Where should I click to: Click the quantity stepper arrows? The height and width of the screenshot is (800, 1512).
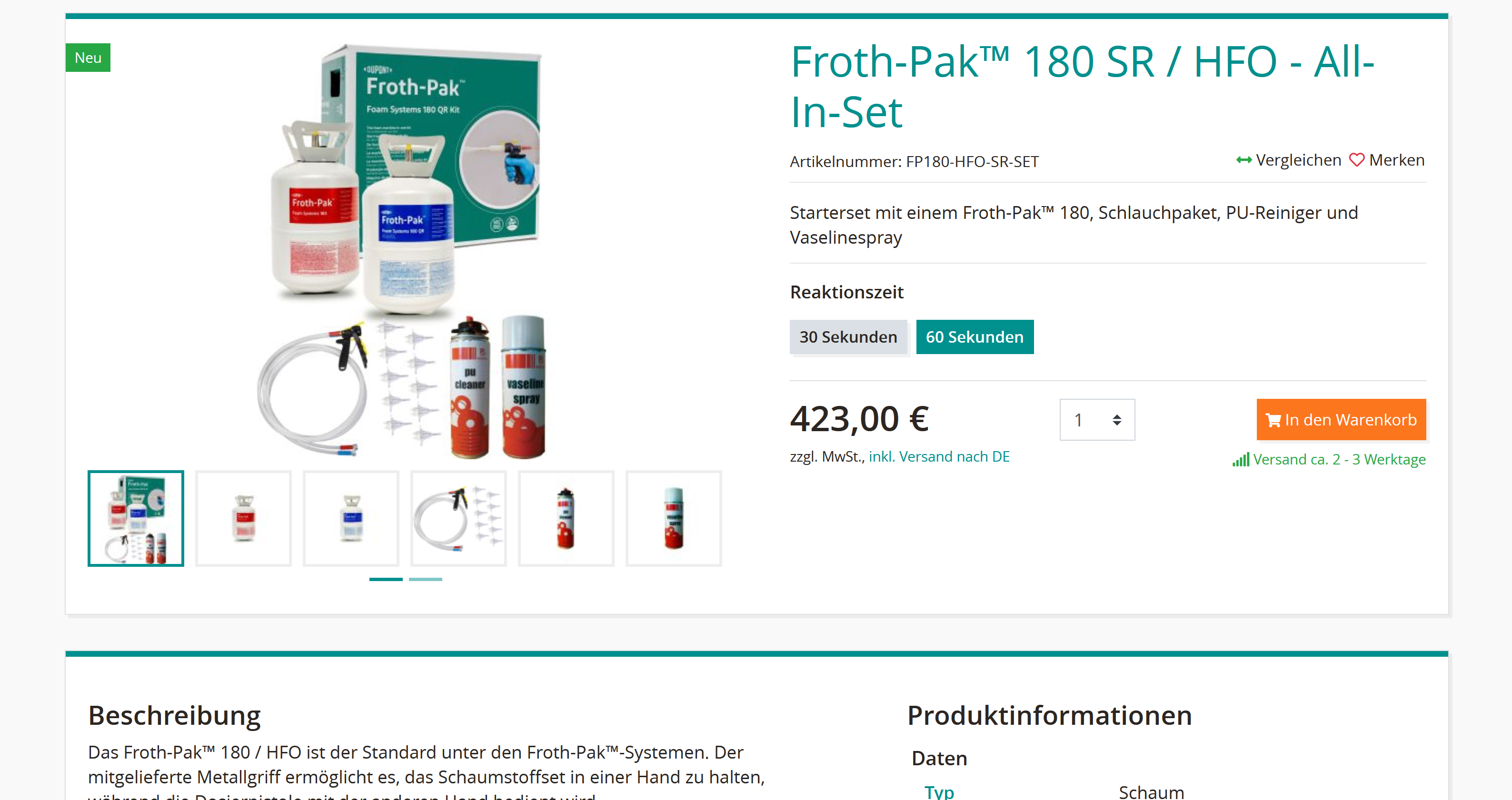click(x=1116, y=420)
